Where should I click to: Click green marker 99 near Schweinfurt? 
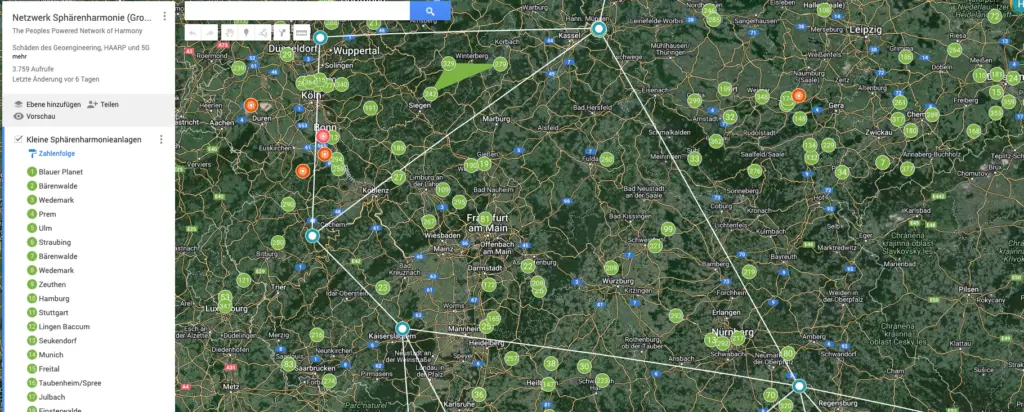pyautogui.click(x=667, y=229)
